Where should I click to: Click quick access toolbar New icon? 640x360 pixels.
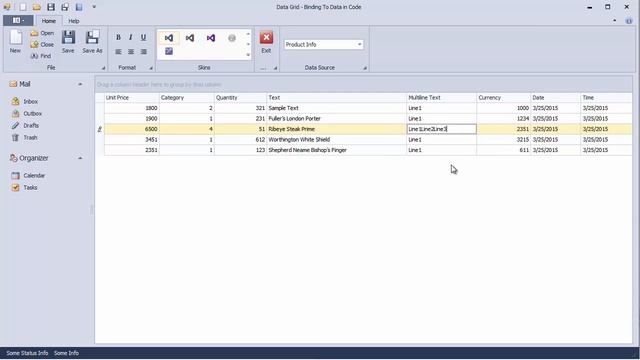pyautogui.click(x=23, y=7)
